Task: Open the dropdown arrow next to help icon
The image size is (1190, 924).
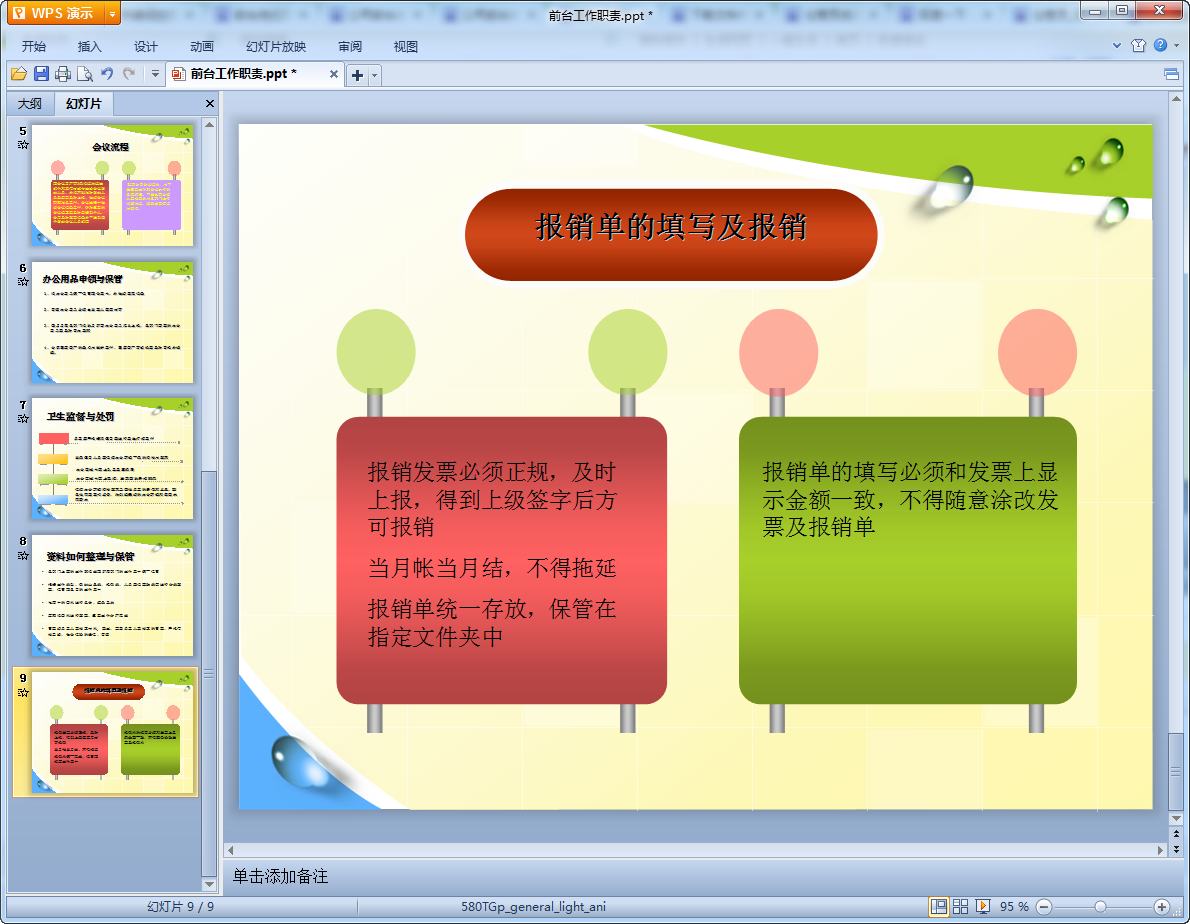Action: pos(1176,46)
